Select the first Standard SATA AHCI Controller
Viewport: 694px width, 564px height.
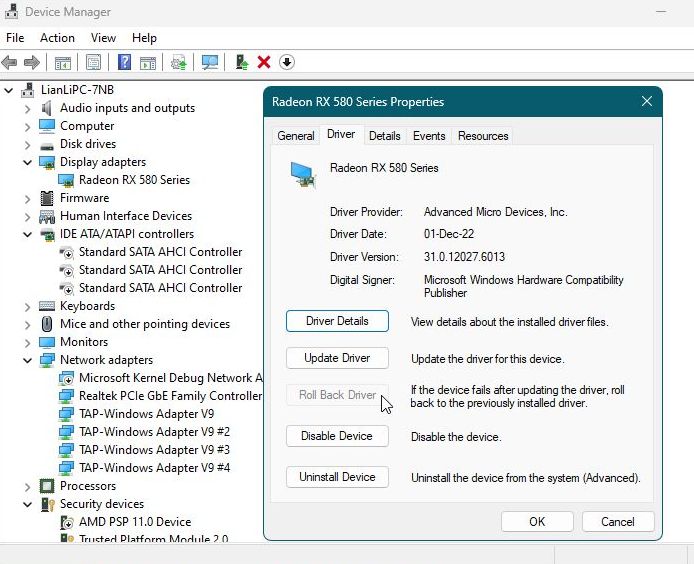pyautogui.click(x=160, y=252)
